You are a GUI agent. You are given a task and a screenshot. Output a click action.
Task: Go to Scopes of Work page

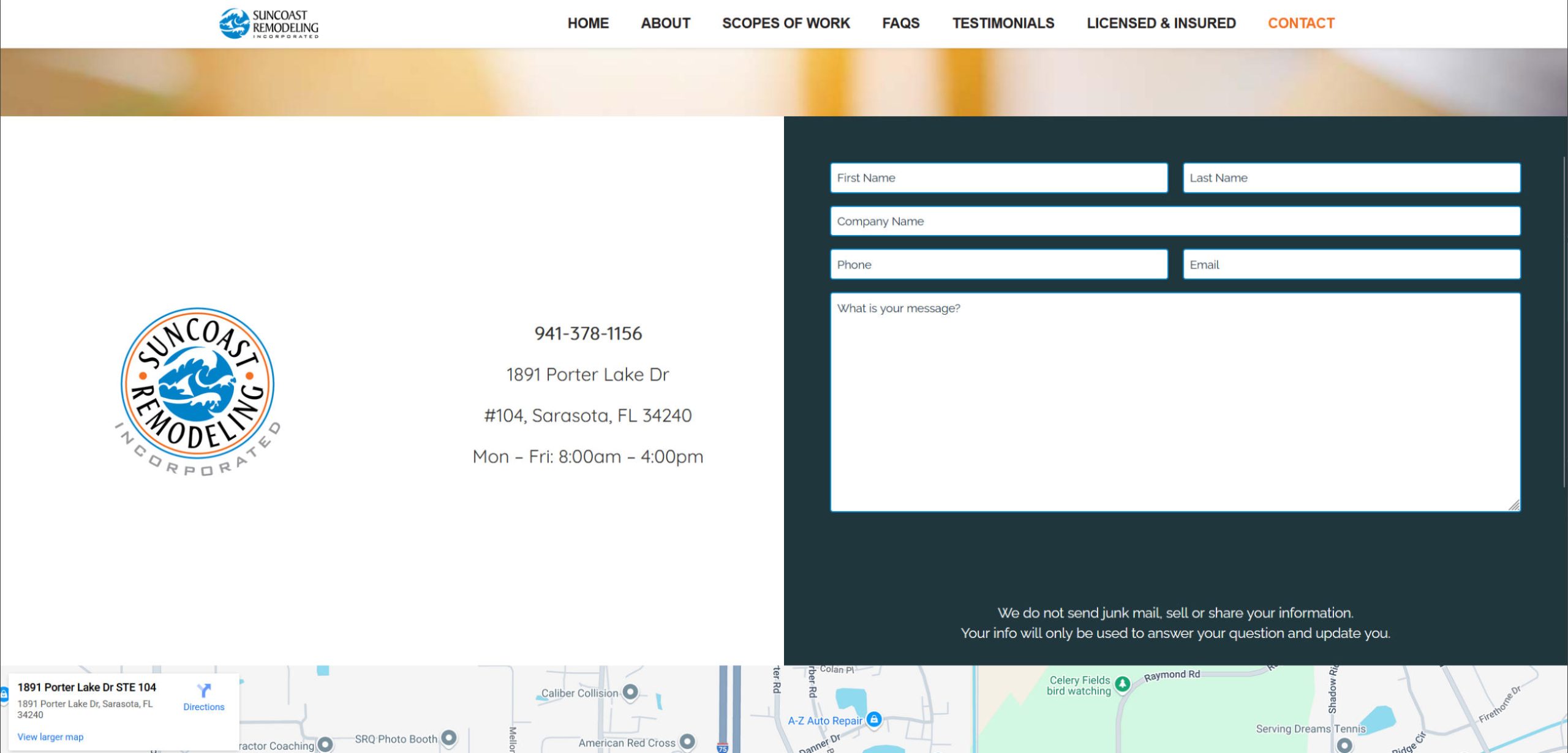click(x=786, y=23)
